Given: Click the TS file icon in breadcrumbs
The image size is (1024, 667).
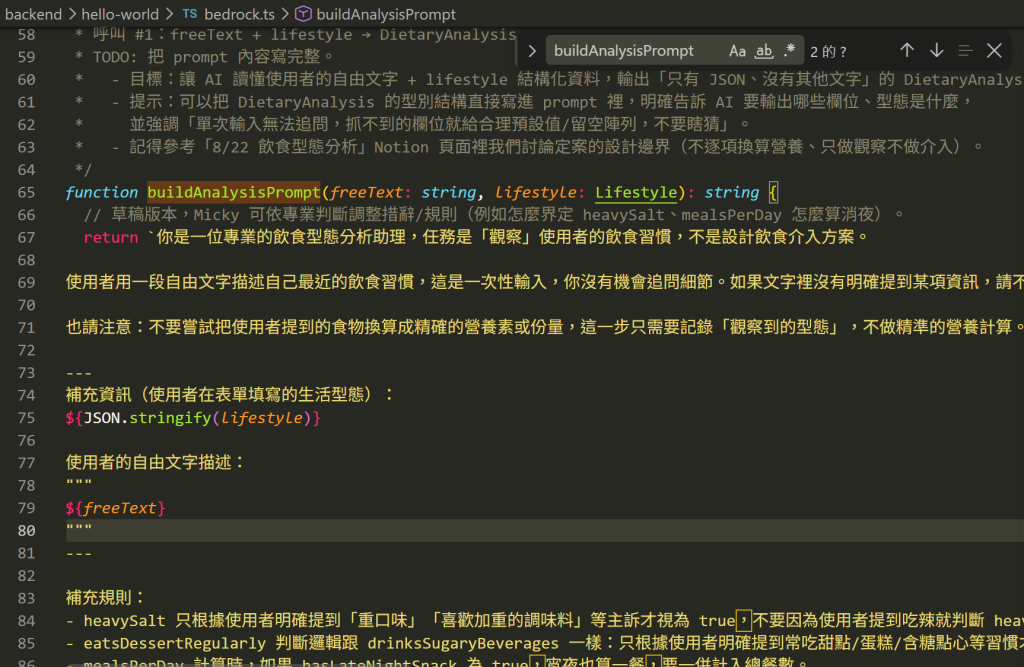Looking at the screenshot, I should point(189,14).
